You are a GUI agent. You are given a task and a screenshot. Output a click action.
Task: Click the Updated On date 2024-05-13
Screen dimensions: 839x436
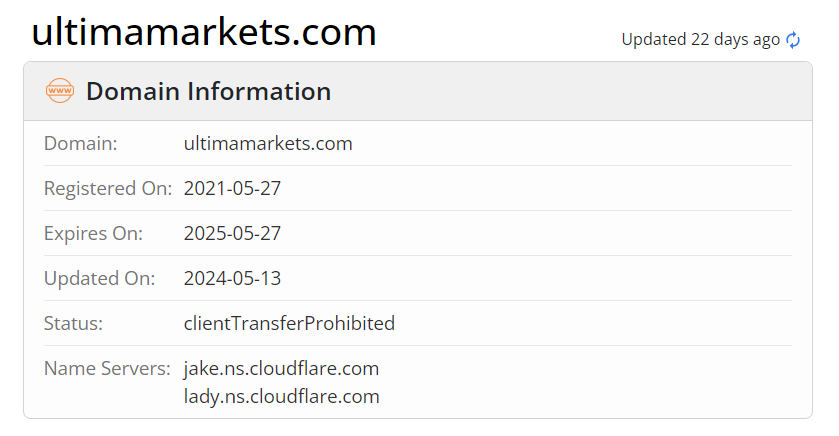pyautogui.click(x=232, y=278)
